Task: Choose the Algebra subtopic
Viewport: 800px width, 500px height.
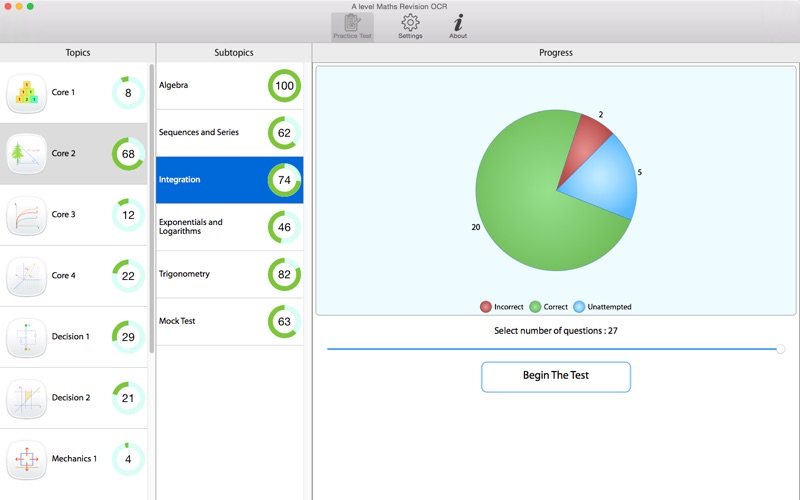Action: click(230, 86)
